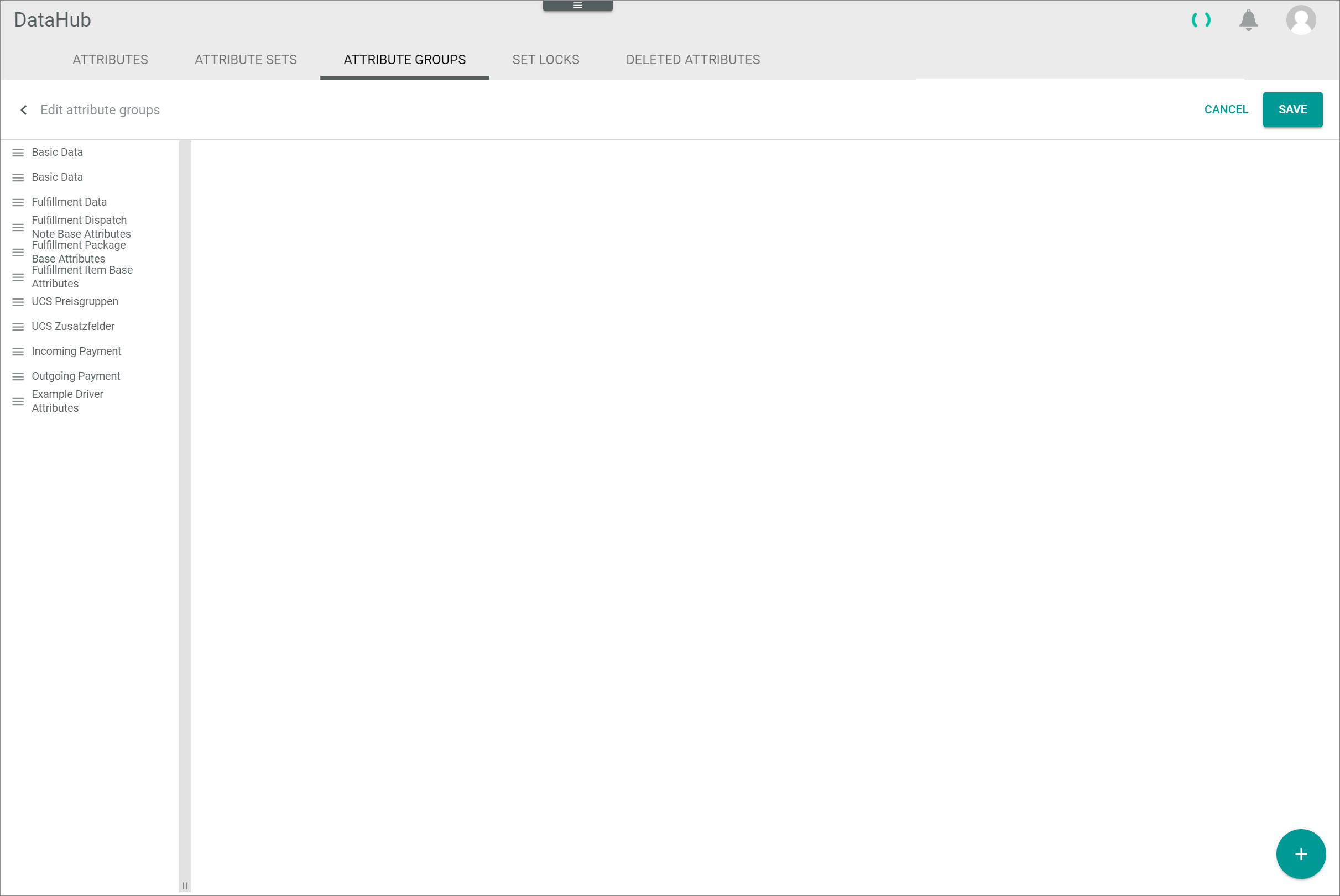Select the ATTRIBUTE SETS tab
Screen dimensions: 1340x896
tap(245, 59)
